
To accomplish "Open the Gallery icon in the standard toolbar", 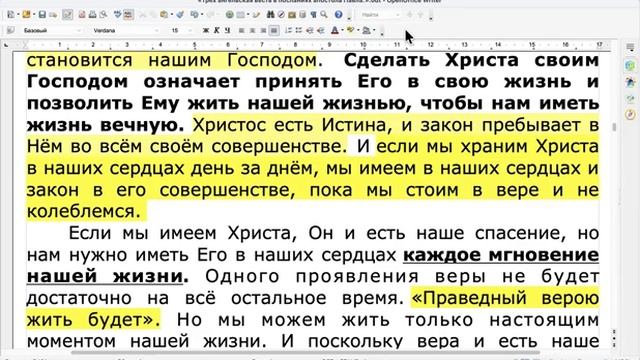I will [292, 15].
